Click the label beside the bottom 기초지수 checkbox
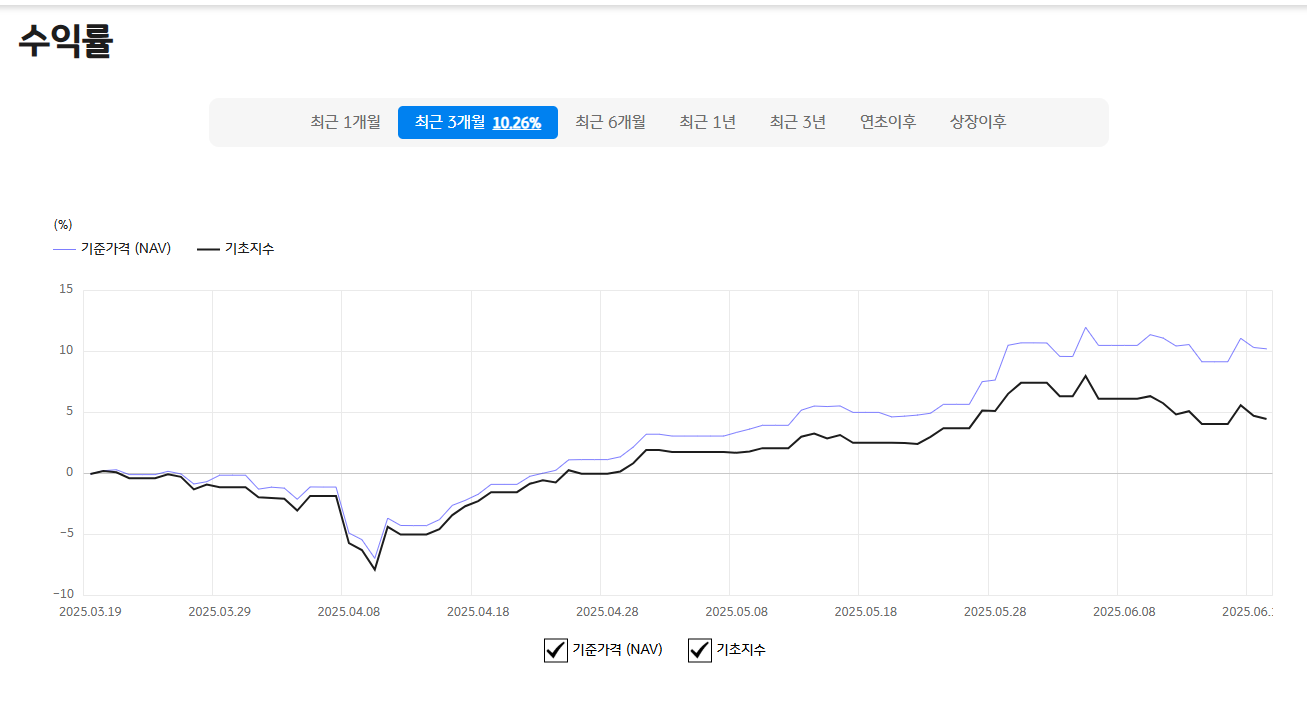 [741, 650]
